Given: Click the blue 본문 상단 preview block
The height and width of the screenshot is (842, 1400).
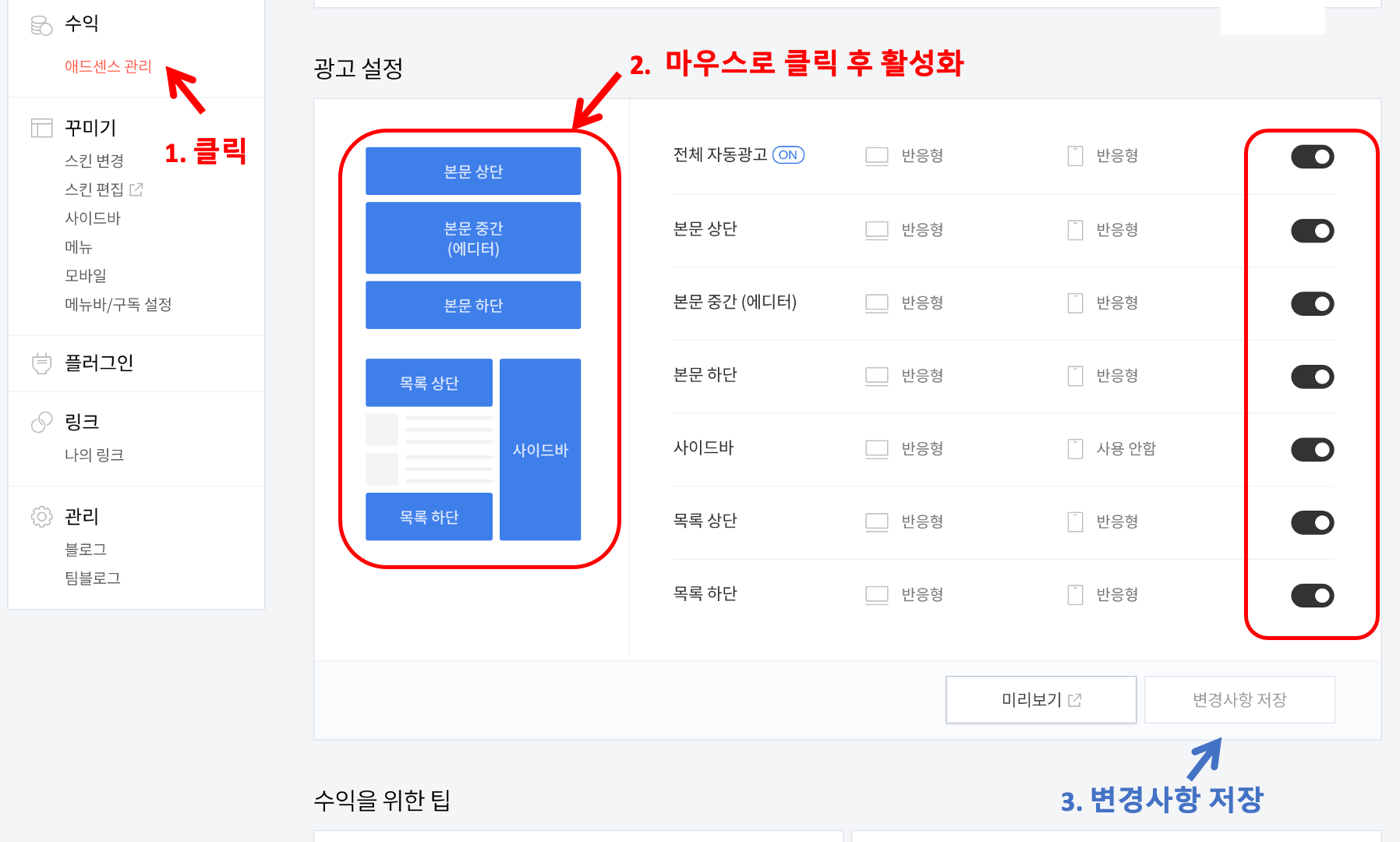Looking at the screenshot, I should pyautogui.click(x=473, y=171).
